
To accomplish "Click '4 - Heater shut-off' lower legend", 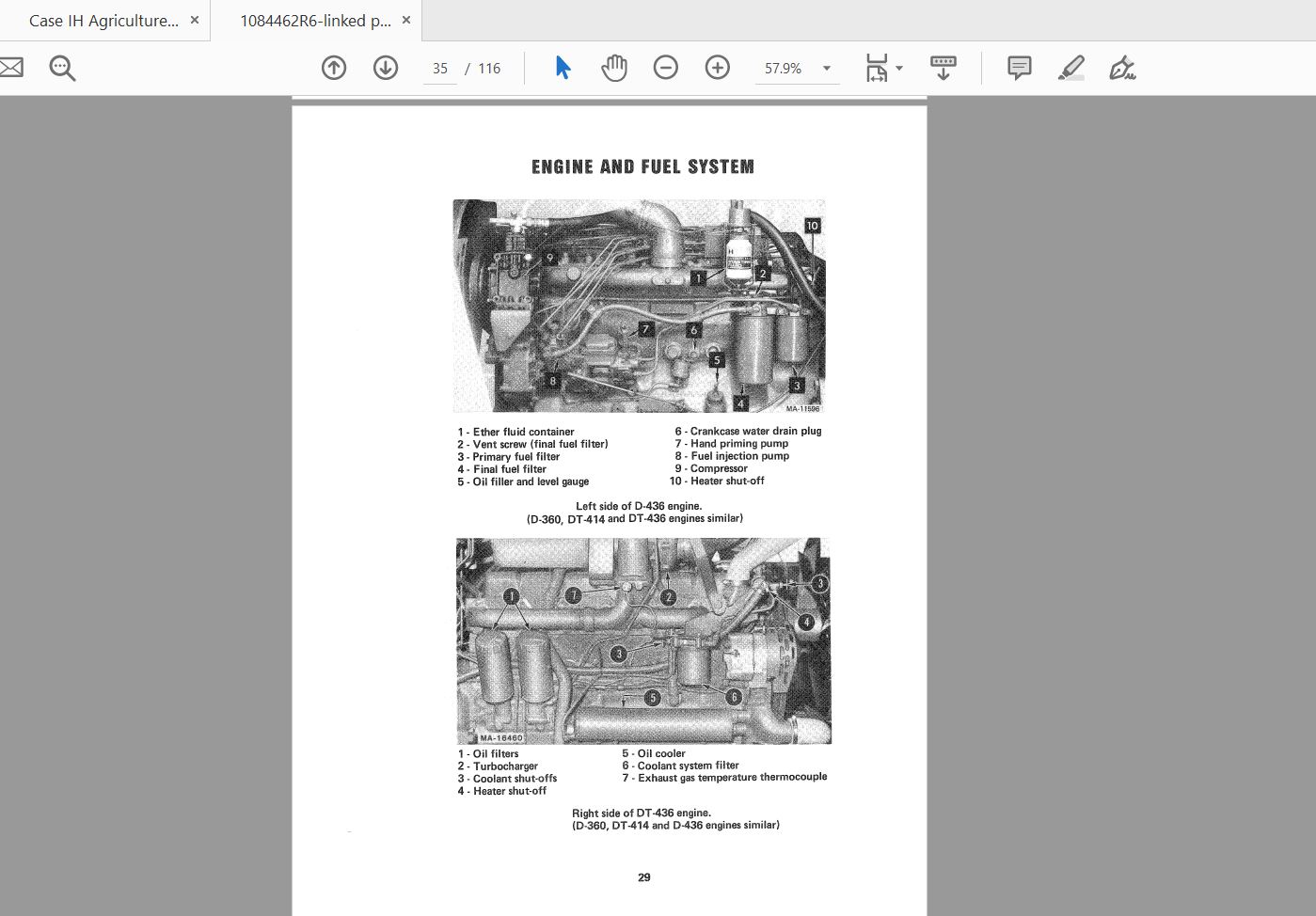I will [501, 791].
